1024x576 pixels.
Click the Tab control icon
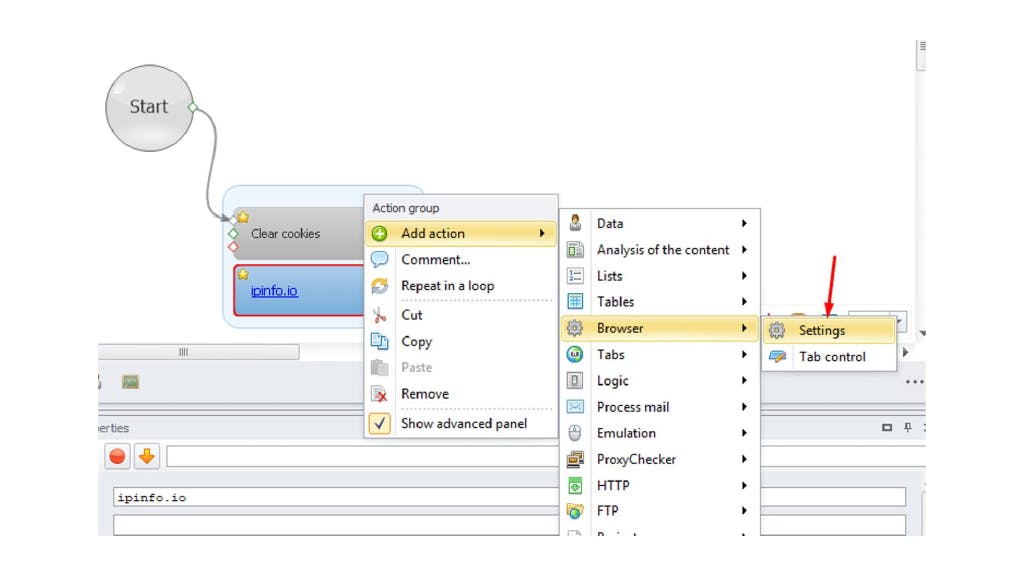[776, 357]
